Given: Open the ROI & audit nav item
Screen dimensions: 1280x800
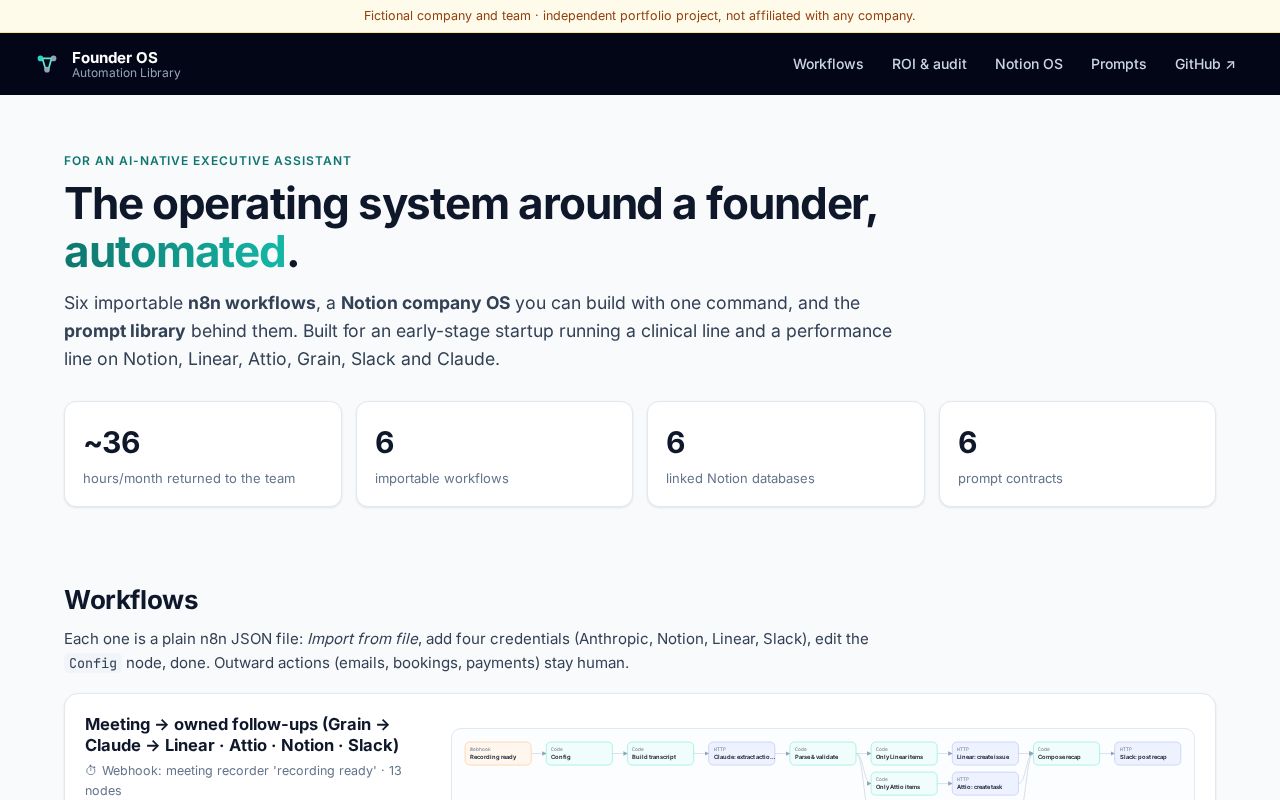Looking at the screenshot, I should point(929,64).
